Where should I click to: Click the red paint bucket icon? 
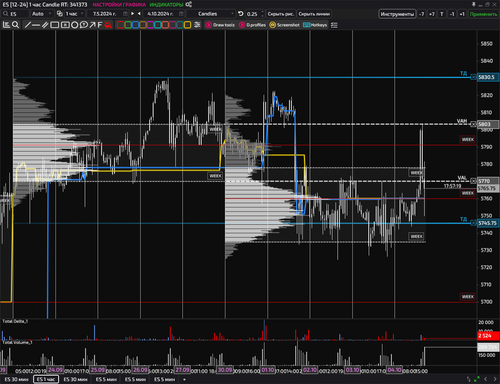click(x=108, y=25)
